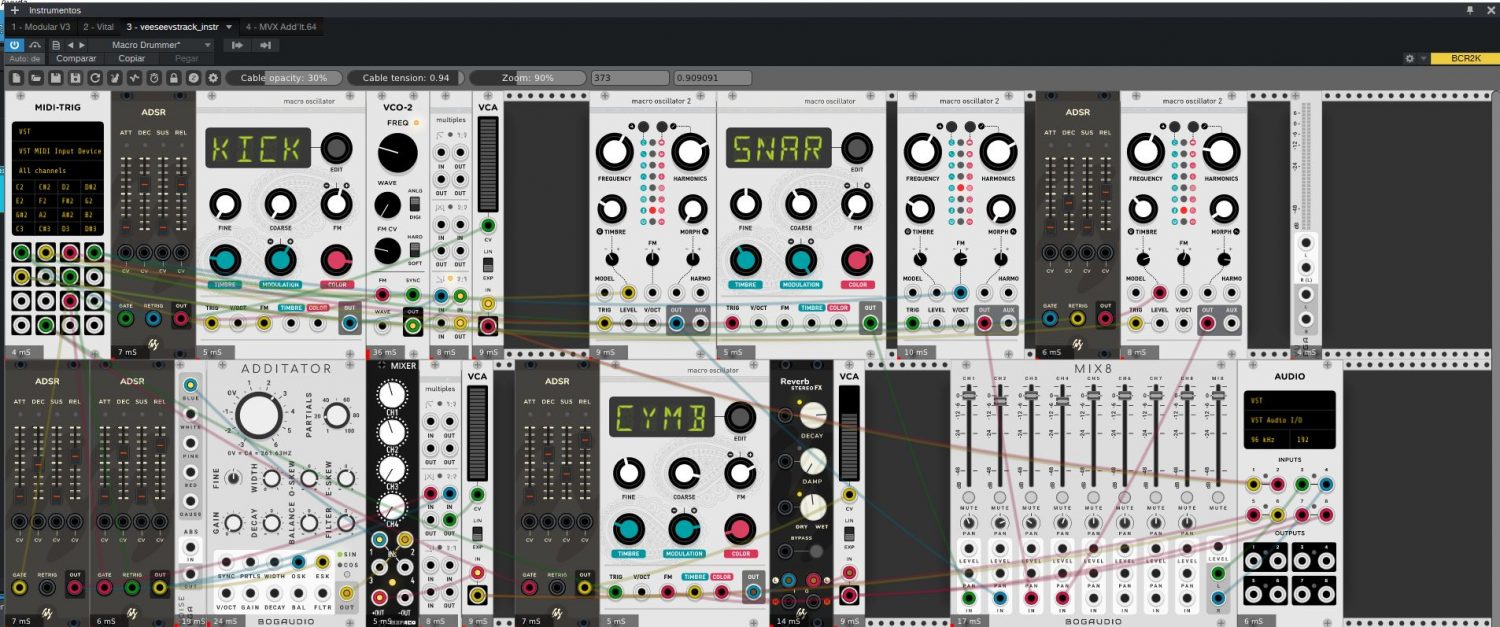This screenshot has width=1500, height=627.
Task: Click the pin icon at top right
Action: [1469, 10]
